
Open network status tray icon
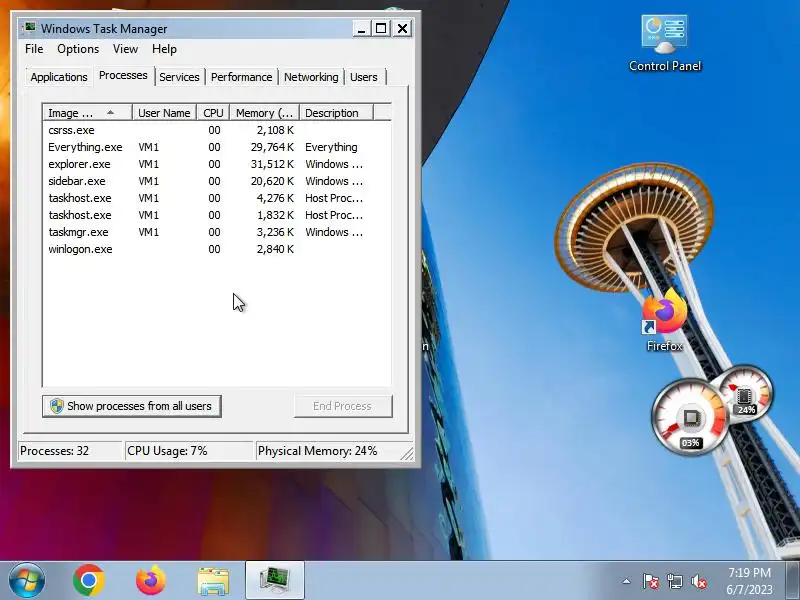point(674,581)
